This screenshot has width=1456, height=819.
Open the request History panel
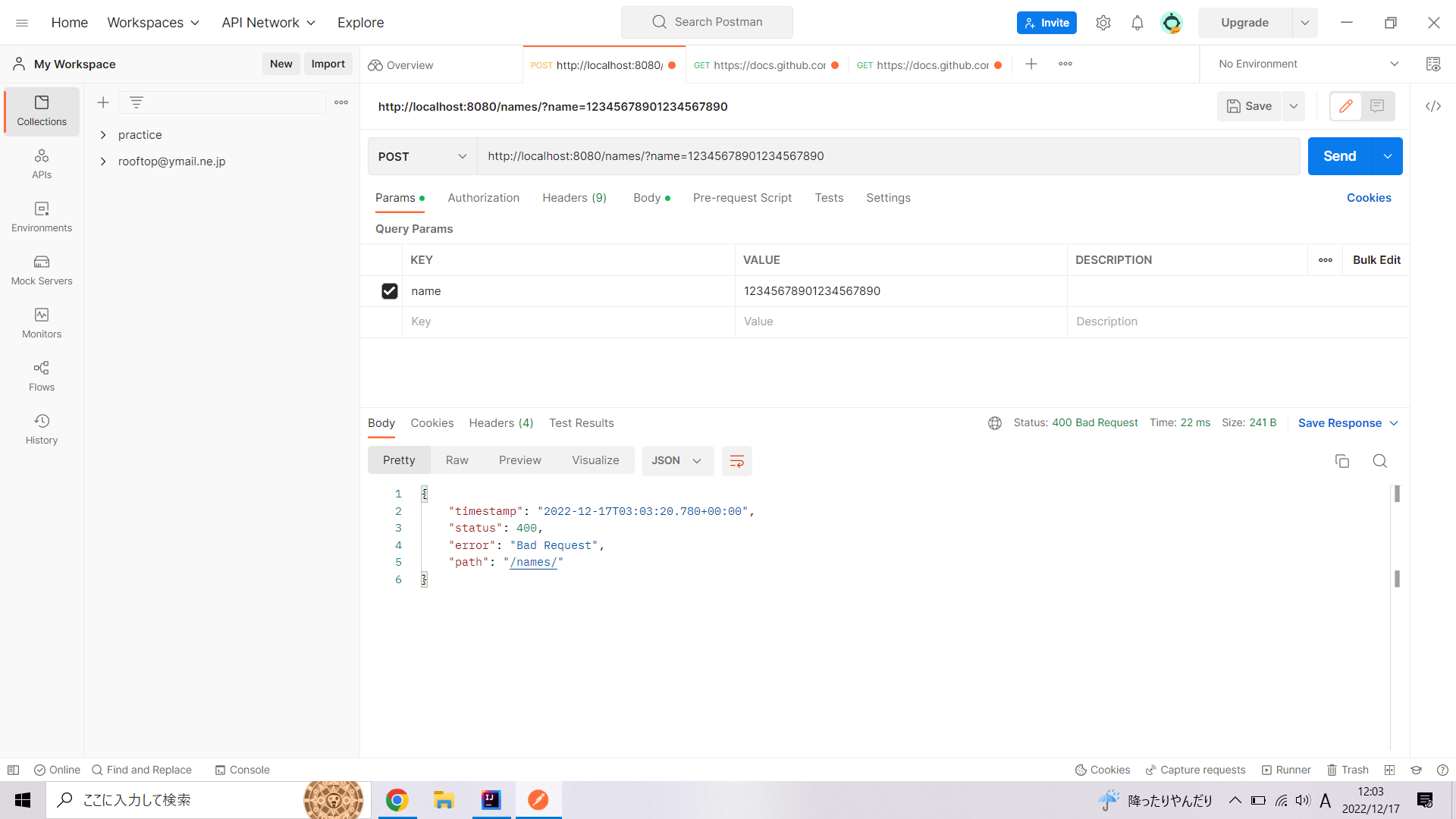[41, 428]
